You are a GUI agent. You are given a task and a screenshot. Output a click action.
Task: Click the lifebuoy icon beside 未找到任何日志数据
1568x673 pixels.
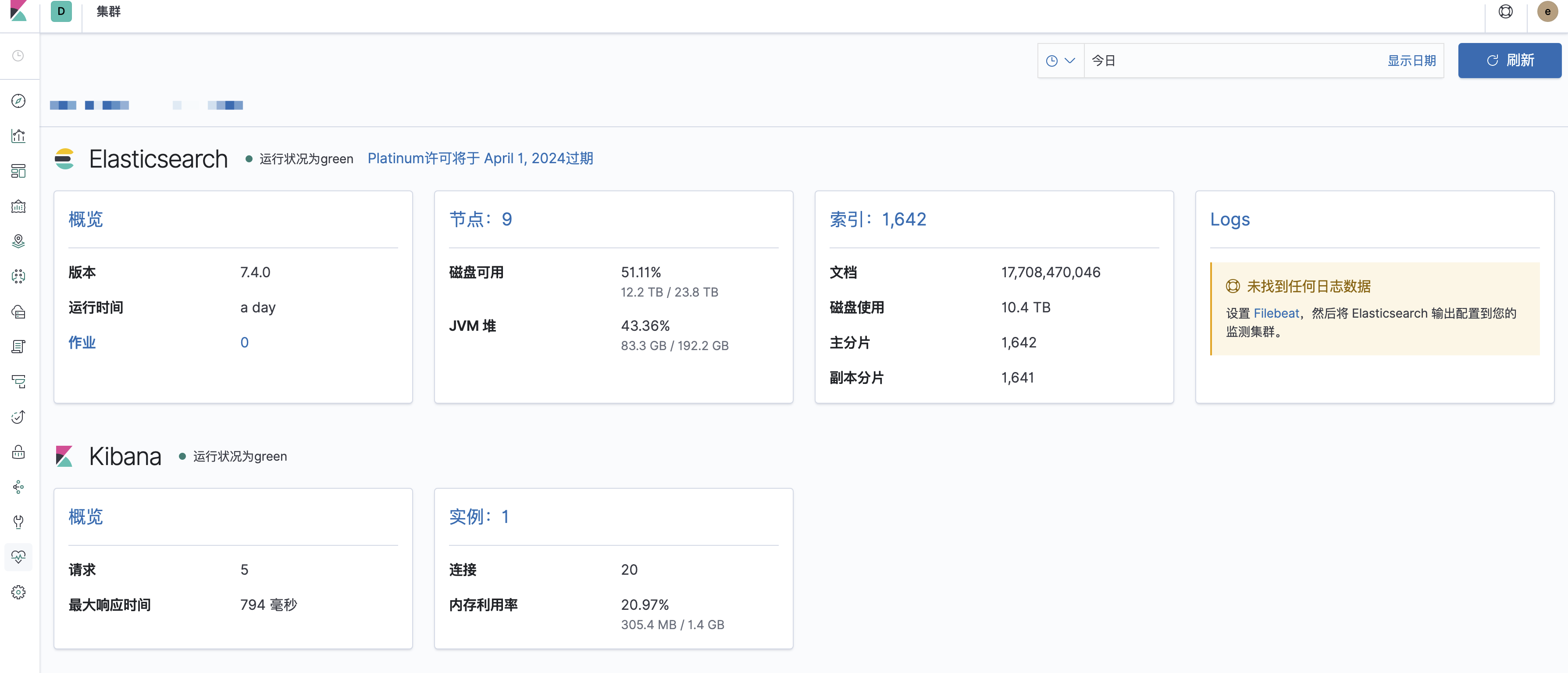(x=1233, y=286)
